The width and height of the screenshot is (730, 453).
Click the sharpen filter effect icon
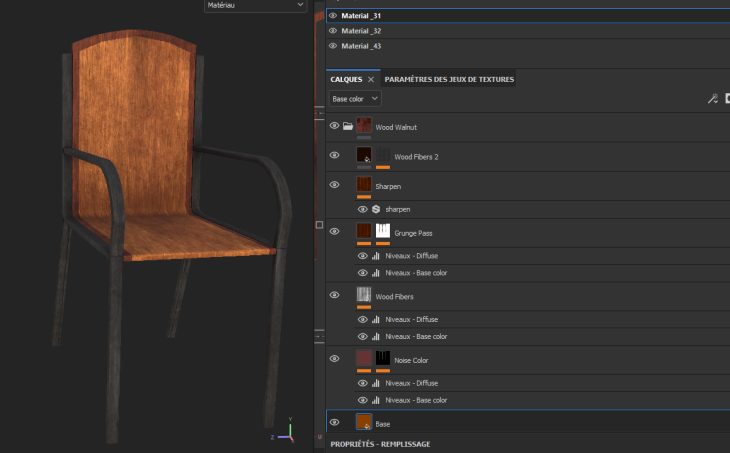click(376, 209)
